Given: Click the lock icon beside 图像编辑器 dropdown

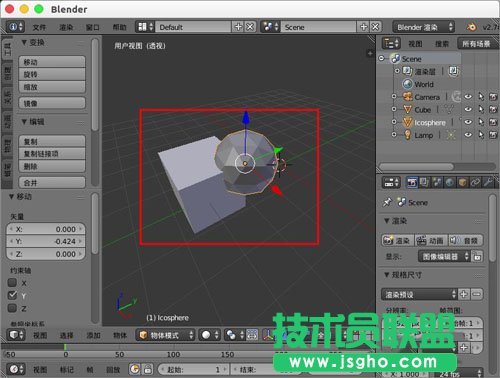Looking at the screenshot, I should click(478, 256).
